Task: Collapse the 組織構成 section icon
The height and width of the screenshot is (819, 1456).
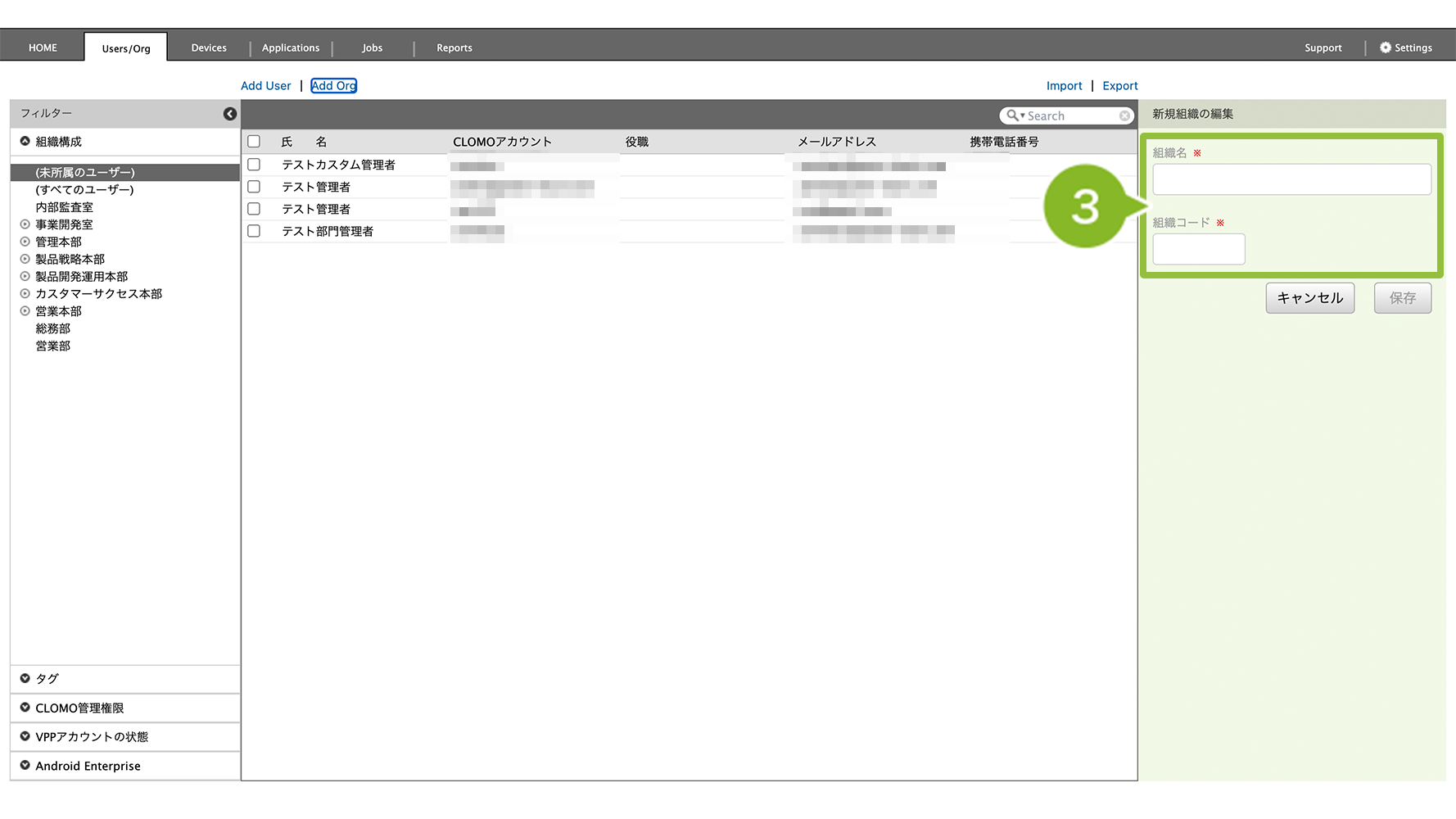Action: tap(25, 142)
